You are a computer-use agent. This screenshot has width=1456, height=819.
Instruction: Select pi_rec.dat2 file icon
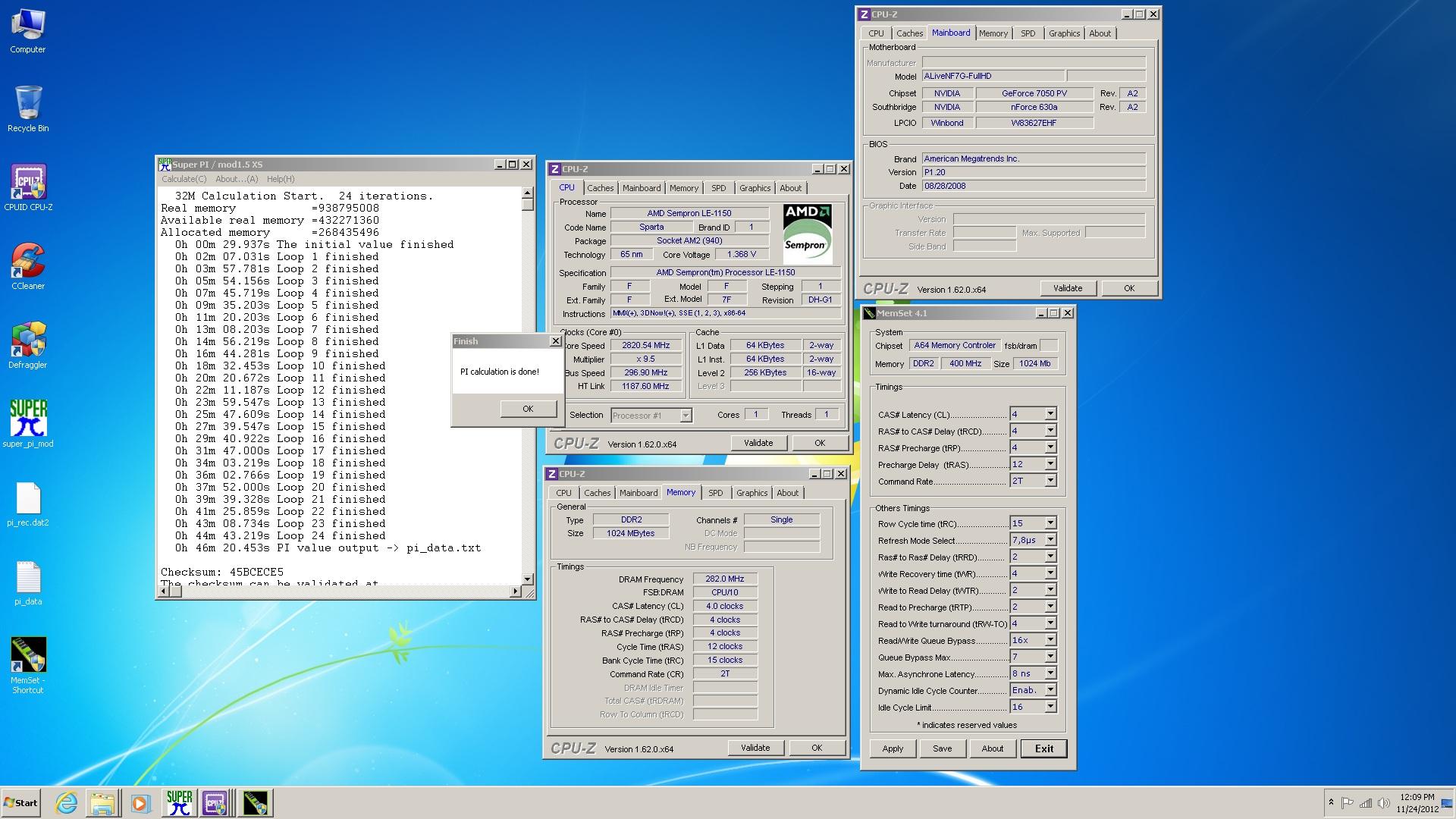(28, 504)
